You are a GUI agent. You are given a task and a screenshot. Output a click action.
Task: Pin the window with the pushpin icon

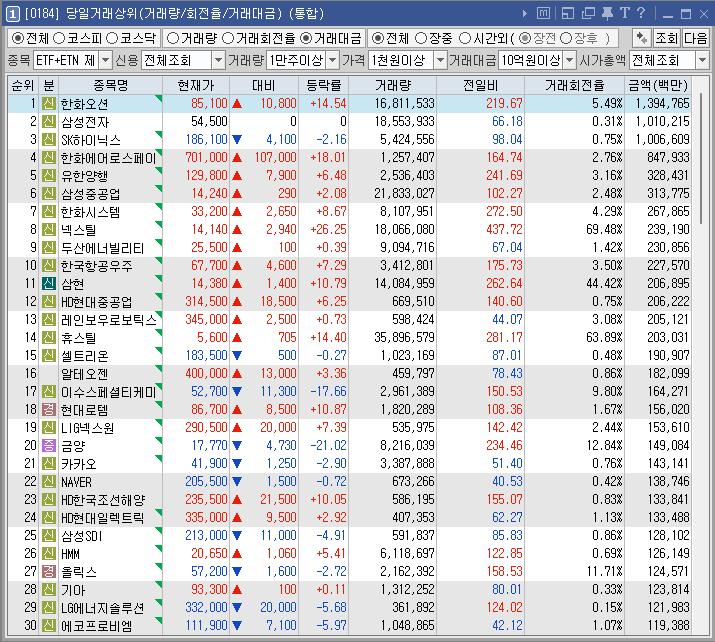click(607, 13)
